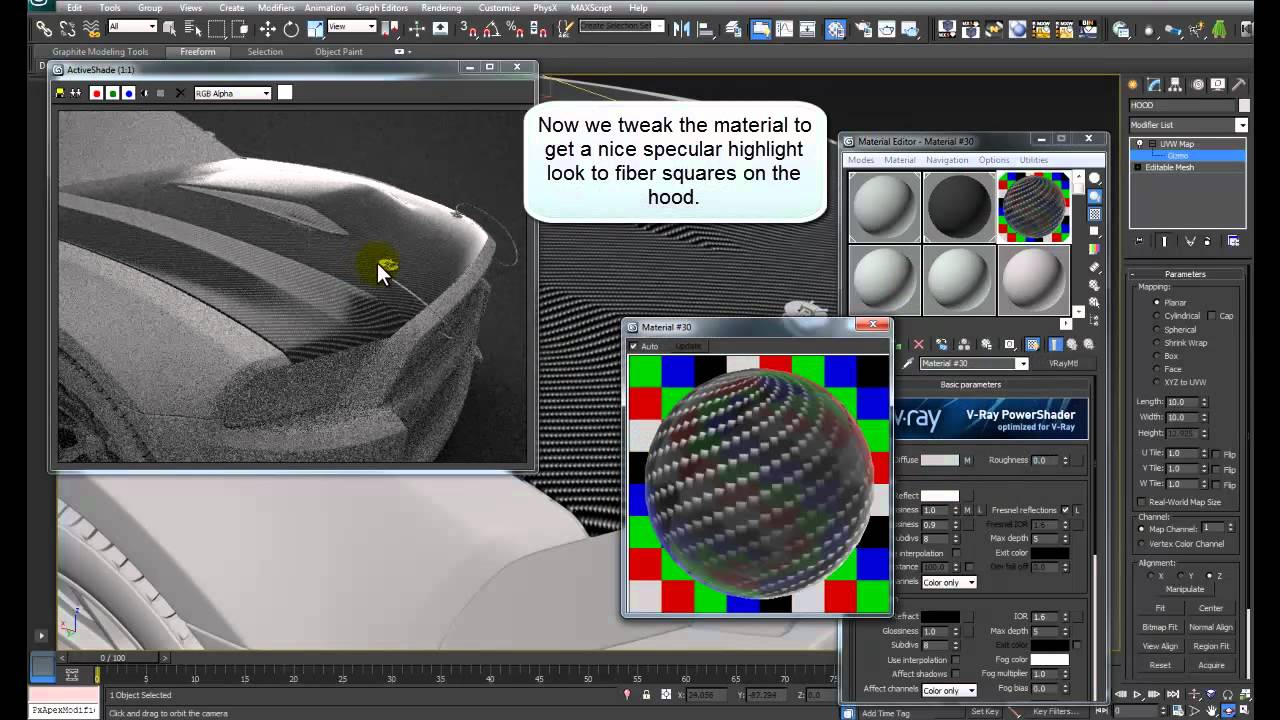Toggle the Percent Snap icon
1280x720 pixels.
516,29
